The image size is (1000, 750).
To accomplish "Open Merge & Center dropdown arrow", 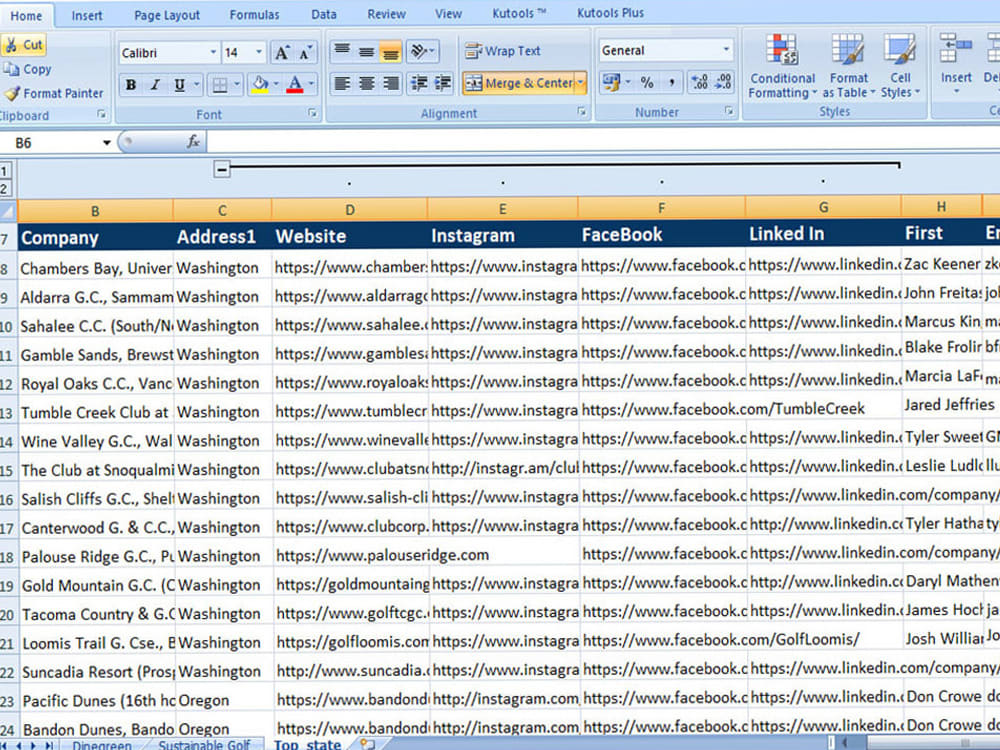I will (x=581, y=83).
